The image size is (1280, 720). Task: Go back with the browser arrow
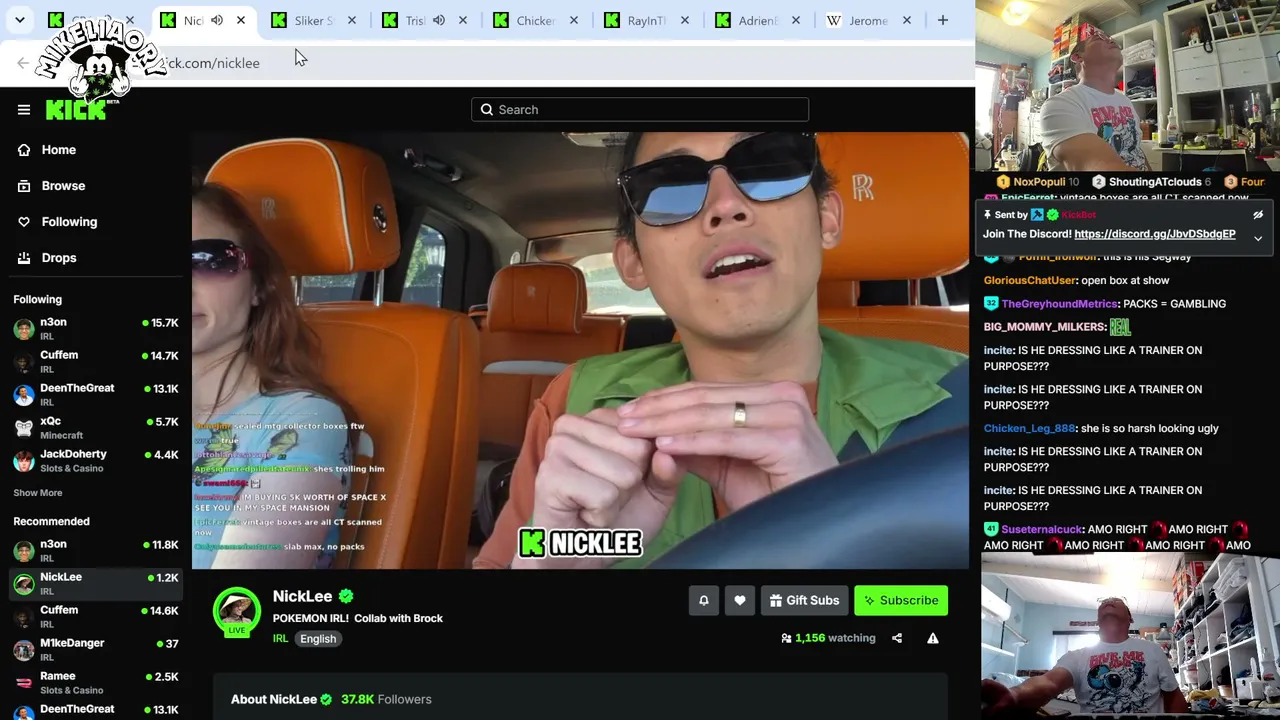point(23,63)
